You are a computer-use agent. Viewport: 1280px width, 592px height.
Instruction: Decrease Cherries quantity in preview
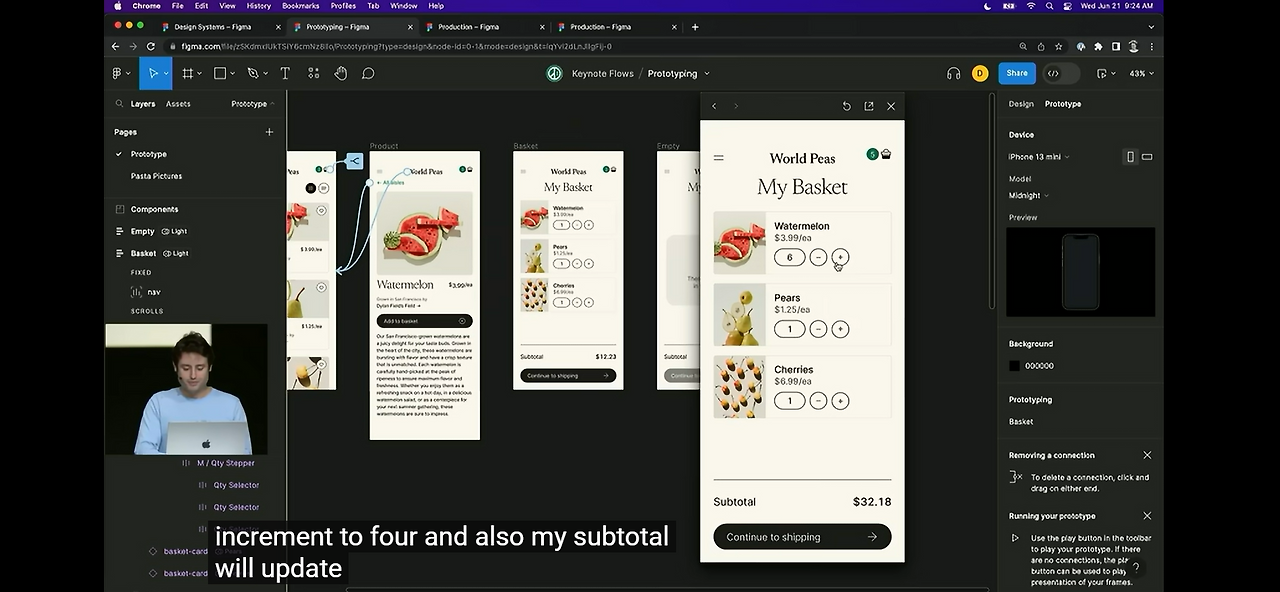[x=818, y=401]
